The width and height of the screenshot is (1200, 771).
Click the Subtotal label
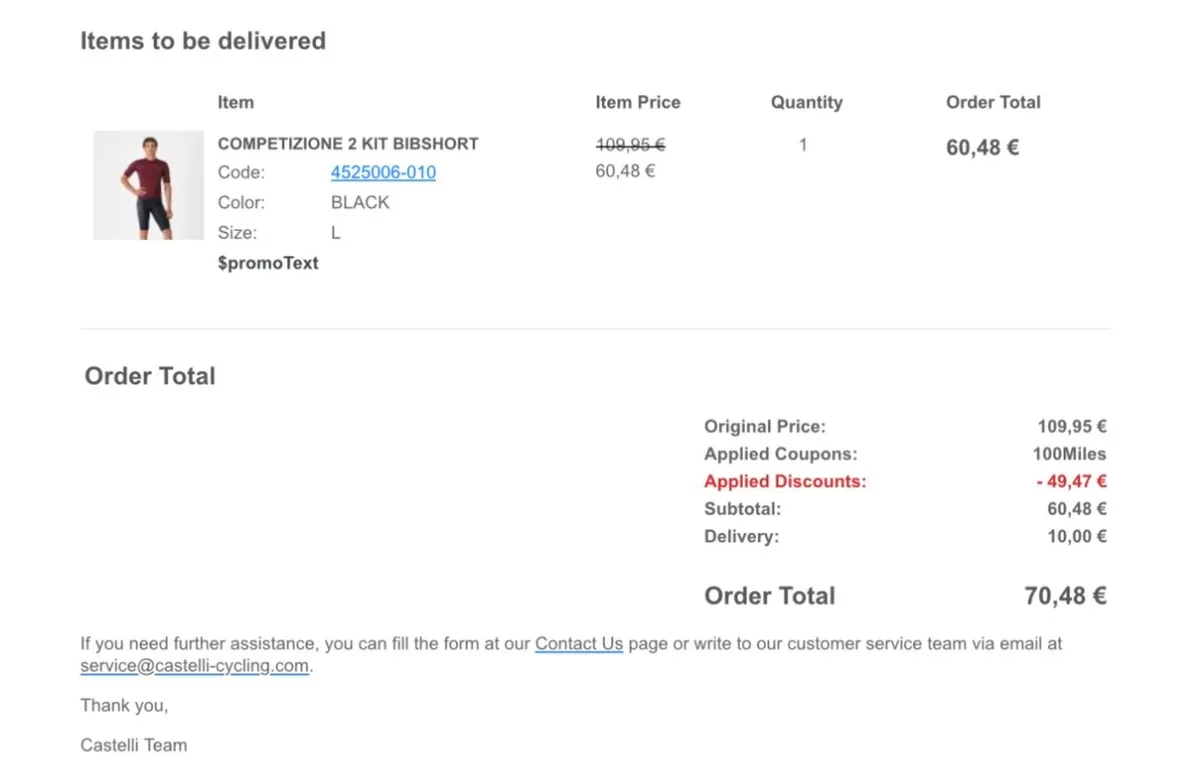pos(742,509)
